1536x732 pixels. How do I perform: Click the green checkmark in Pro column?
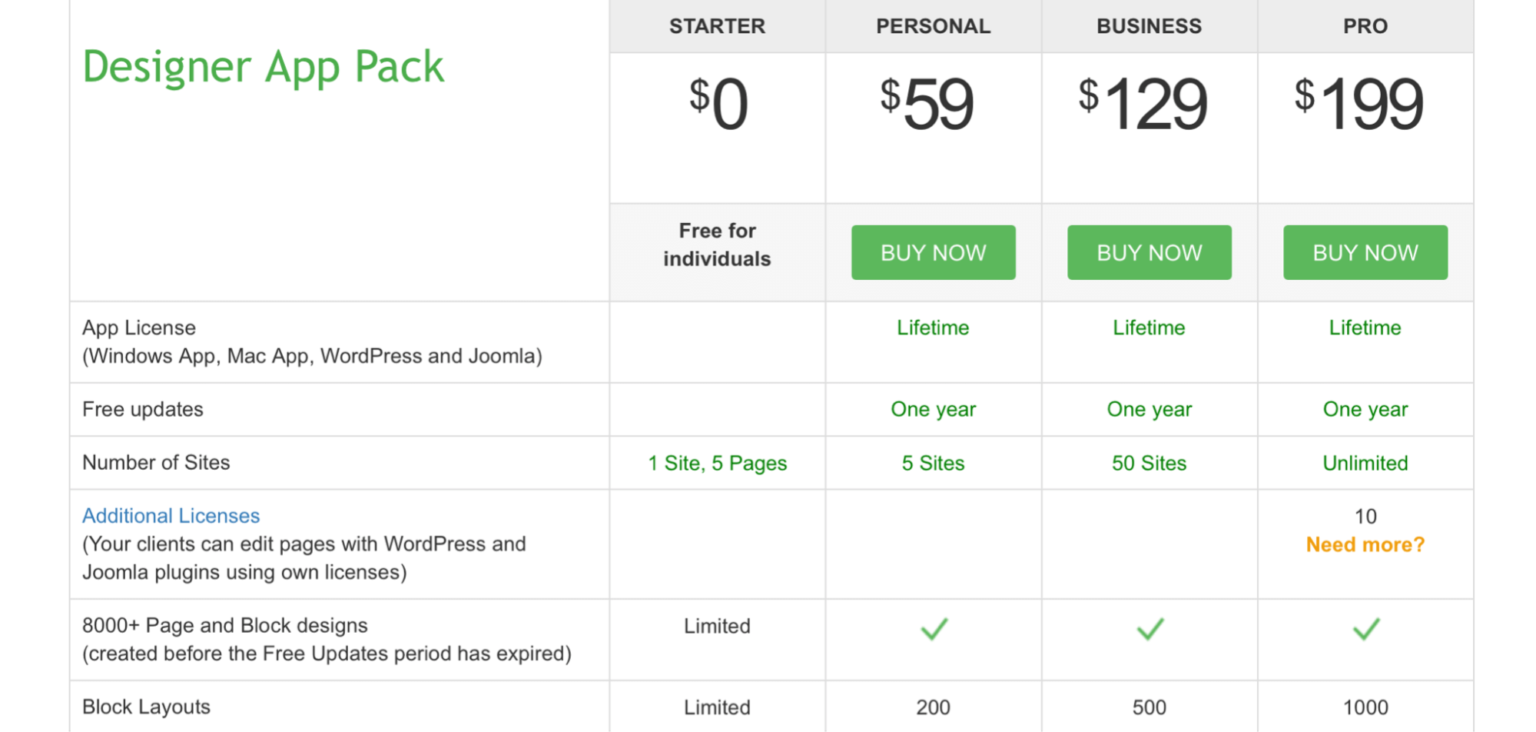pos(1365,629)
